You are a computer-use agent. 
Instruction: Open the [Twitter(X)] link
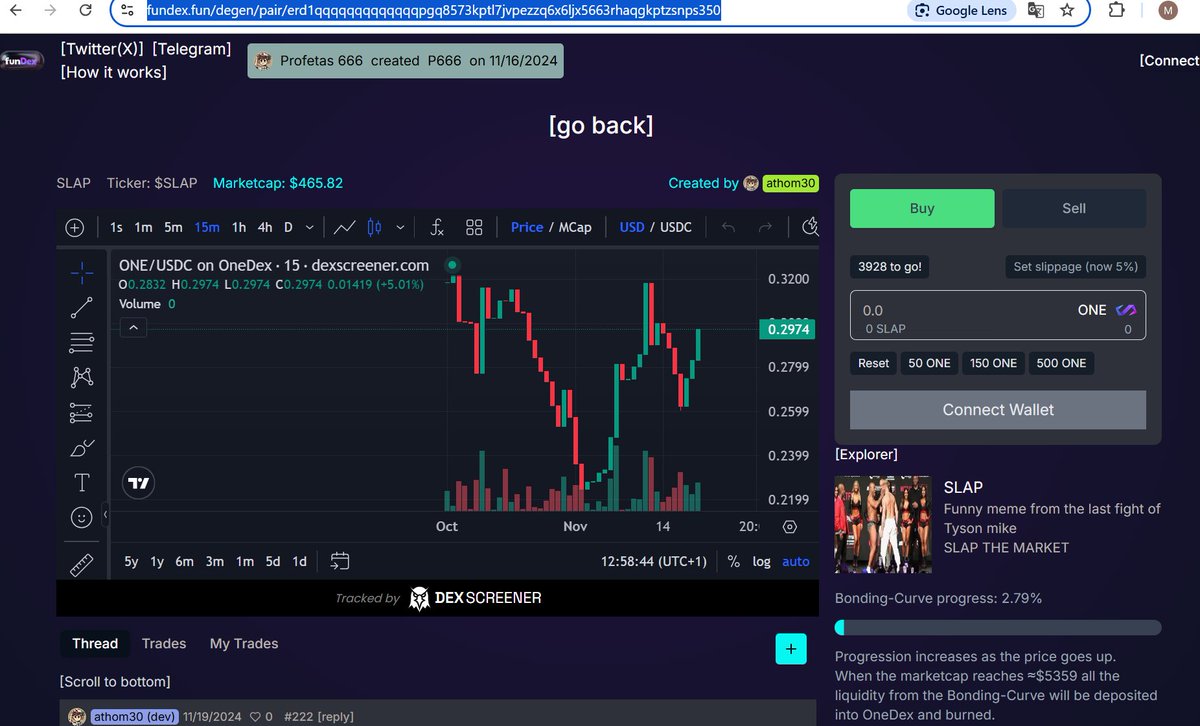[x=102, y=49]
